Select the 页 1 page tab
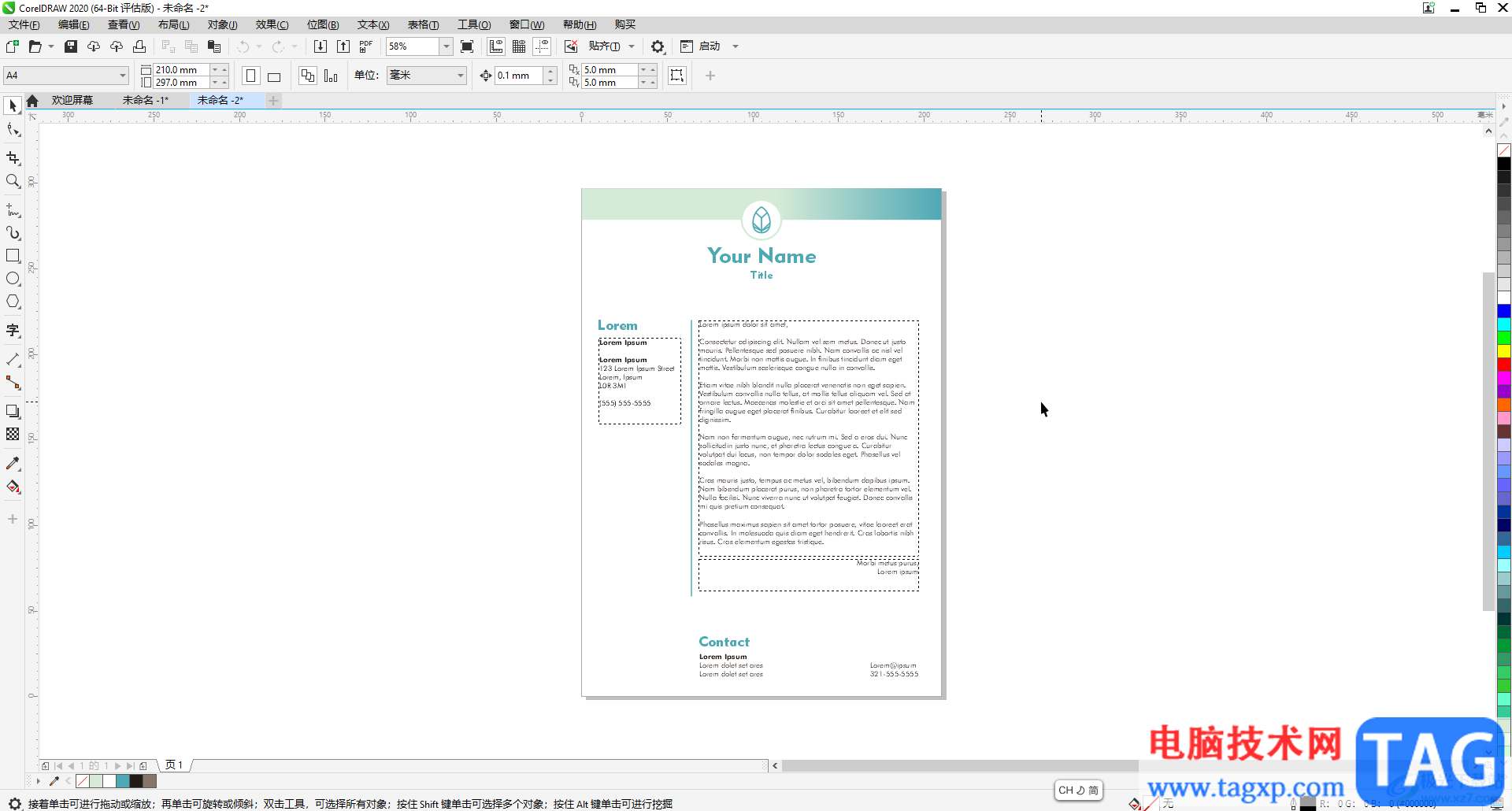Screen dimensions: 1512x811 174,765
